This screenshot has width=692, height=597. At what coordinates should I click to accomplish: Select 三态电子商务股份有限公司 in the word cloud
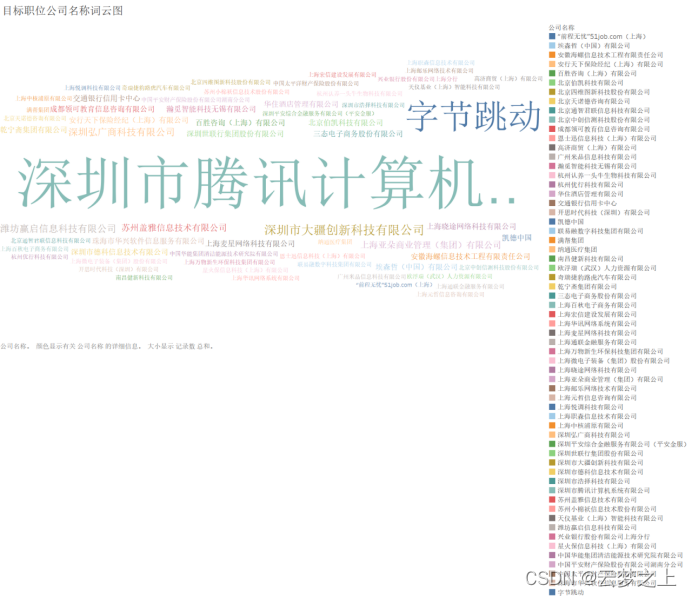pos(358,133)
